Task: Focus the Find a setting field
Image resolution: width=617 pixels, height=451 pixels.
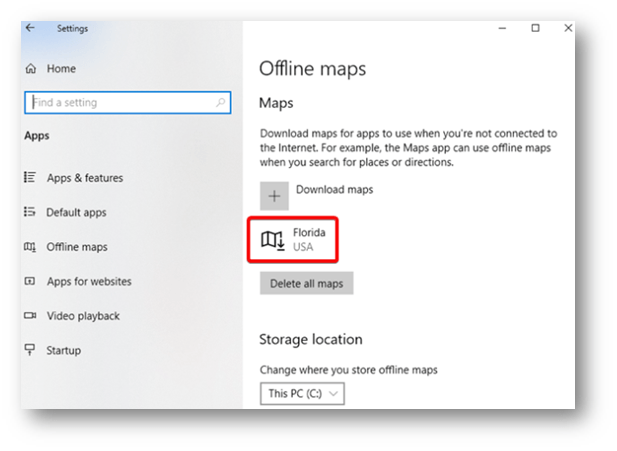Action: (x=127, y=102)
